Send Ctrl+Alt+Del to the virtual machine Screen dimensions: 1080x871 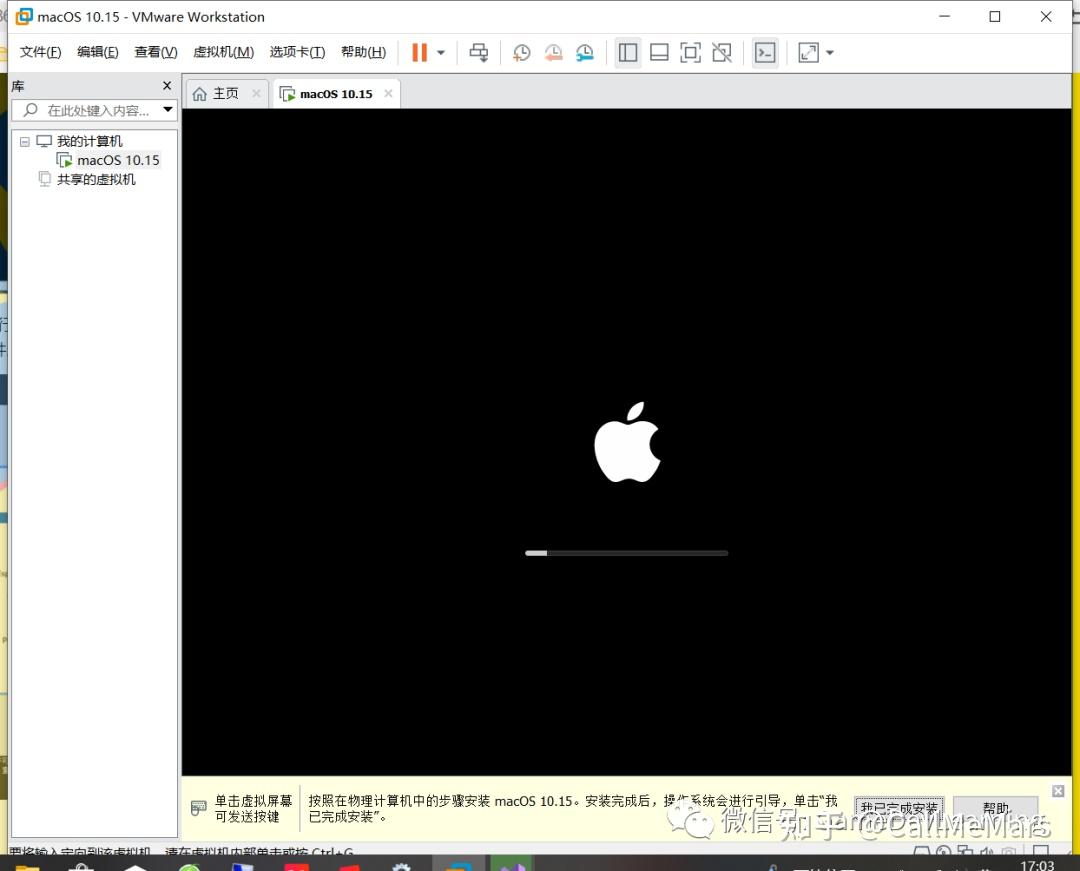coord(479,52)
